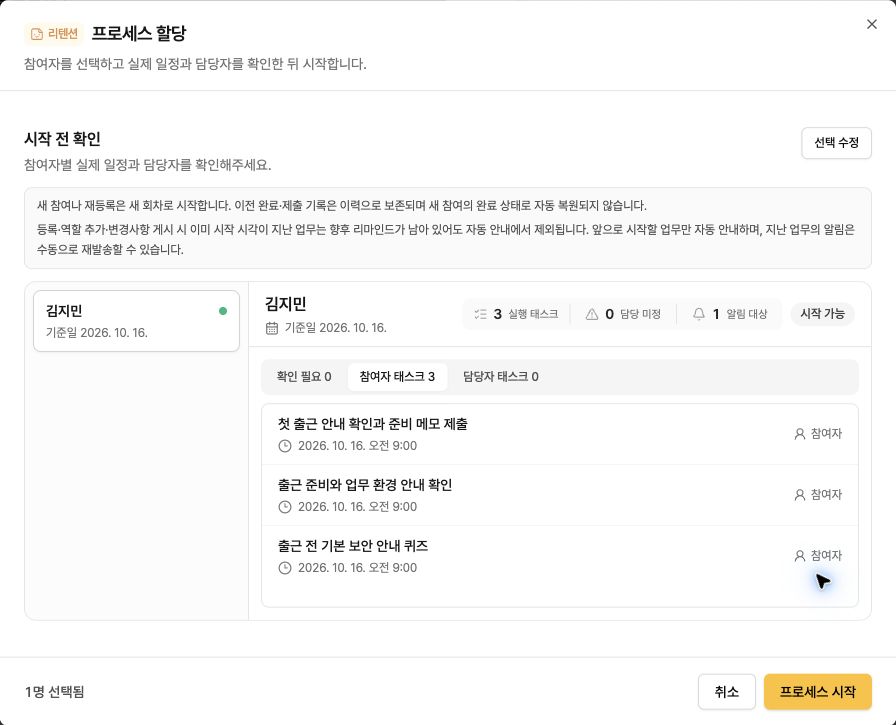Click the 프로세스 시작 button
This screenshot has width=896, height=725.
coord(818,692)
